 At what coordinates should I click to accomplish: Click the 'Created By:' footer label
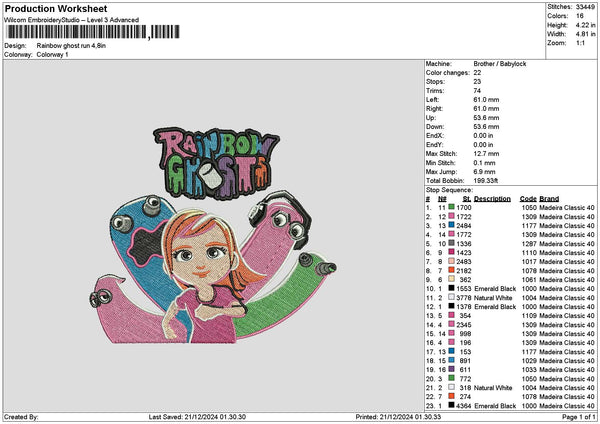(21, 417)
